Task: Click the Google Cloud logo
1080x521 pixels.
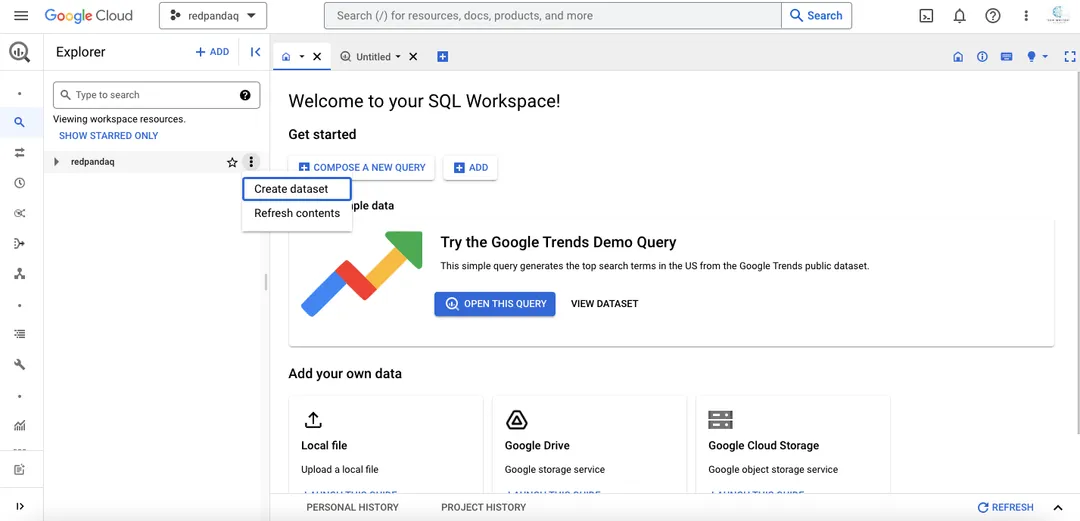Action: tap(89, 15)
